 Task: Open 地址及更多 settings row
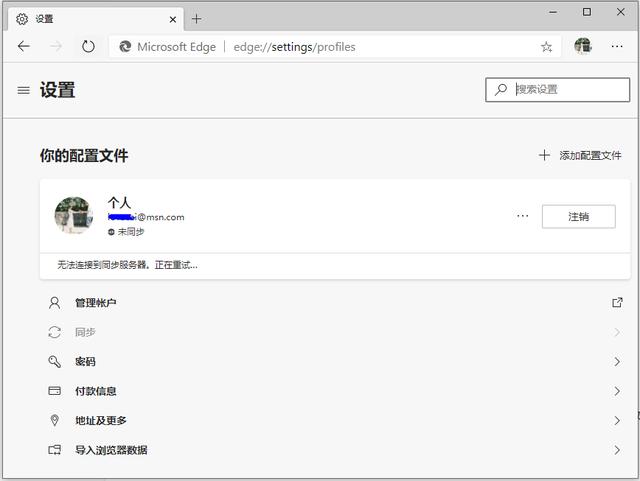(335, 420)
